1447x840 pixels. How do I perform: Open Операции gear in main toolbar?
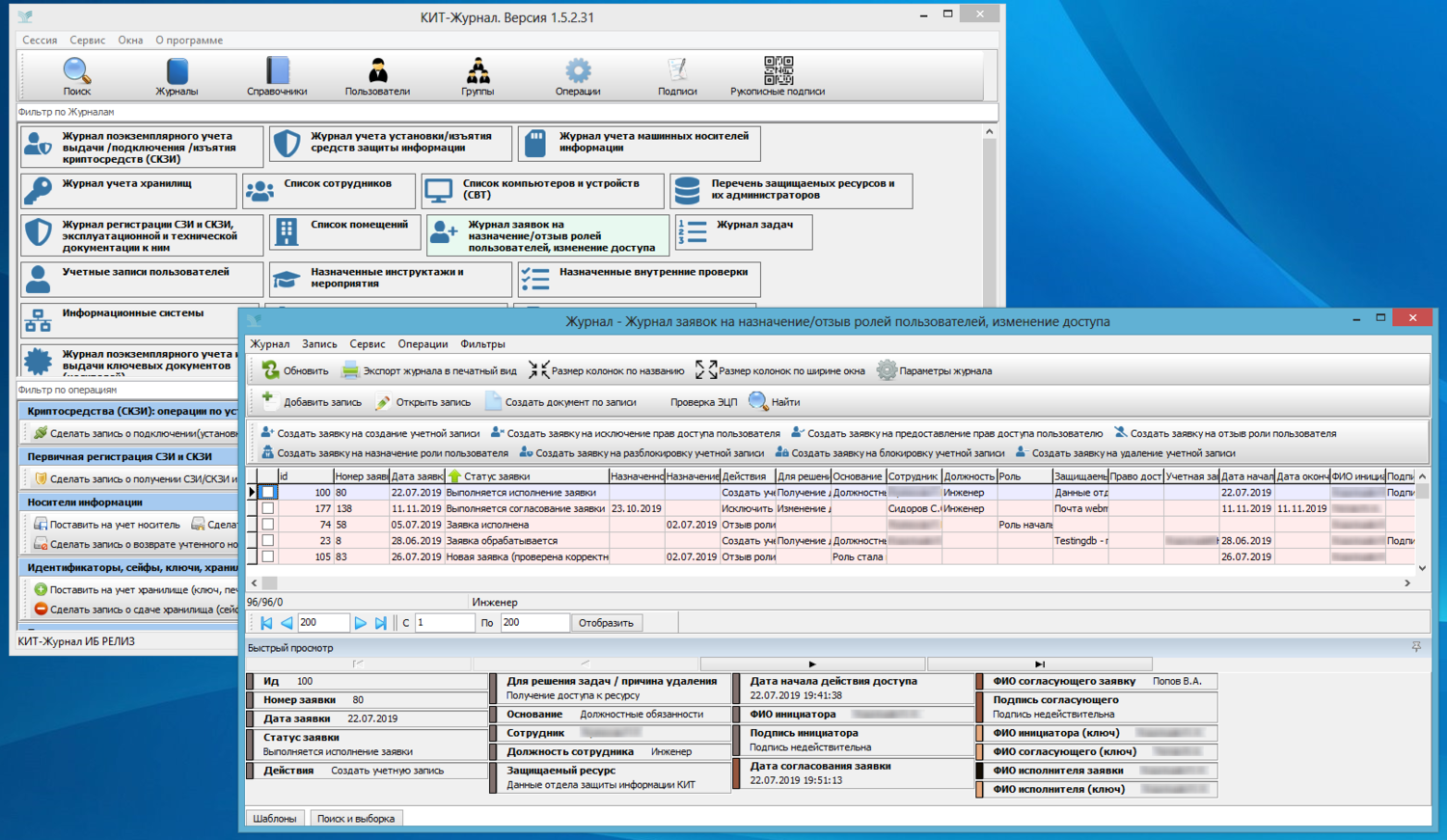578,76
